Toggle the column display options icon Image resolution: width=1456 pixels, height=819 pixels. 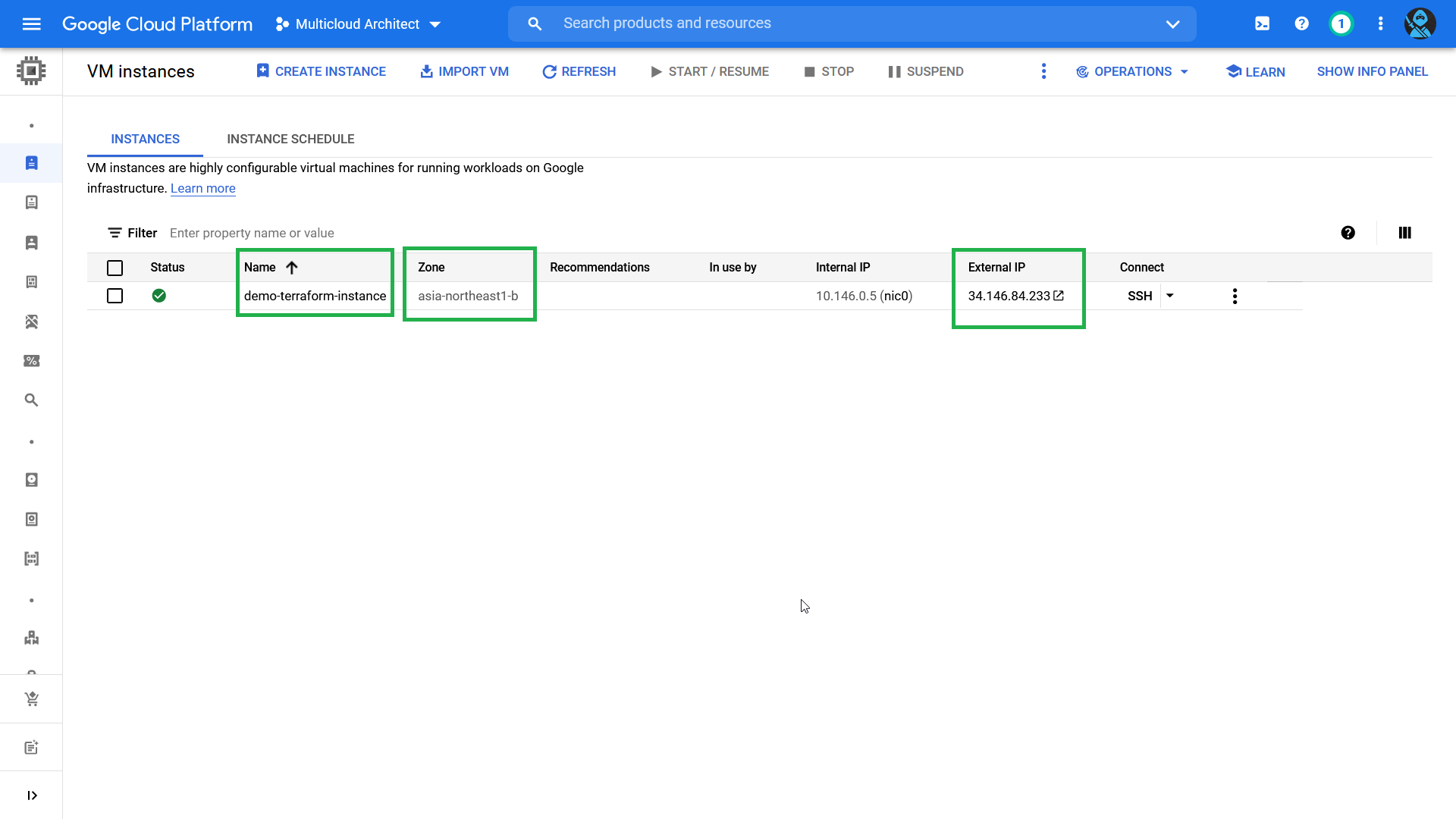(1404, 233)
